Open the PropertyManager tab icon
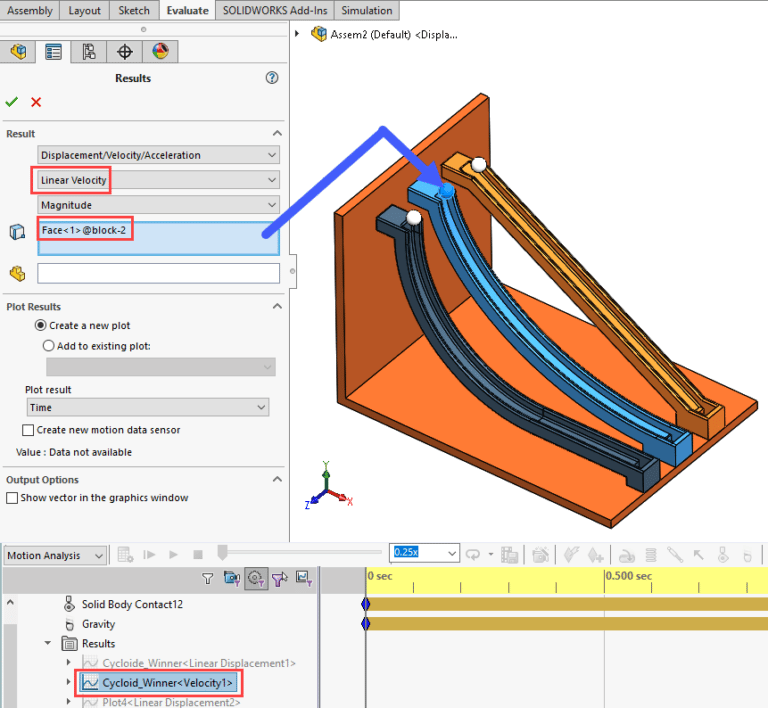This screenshot has width=768, height=708. [53, 51]
